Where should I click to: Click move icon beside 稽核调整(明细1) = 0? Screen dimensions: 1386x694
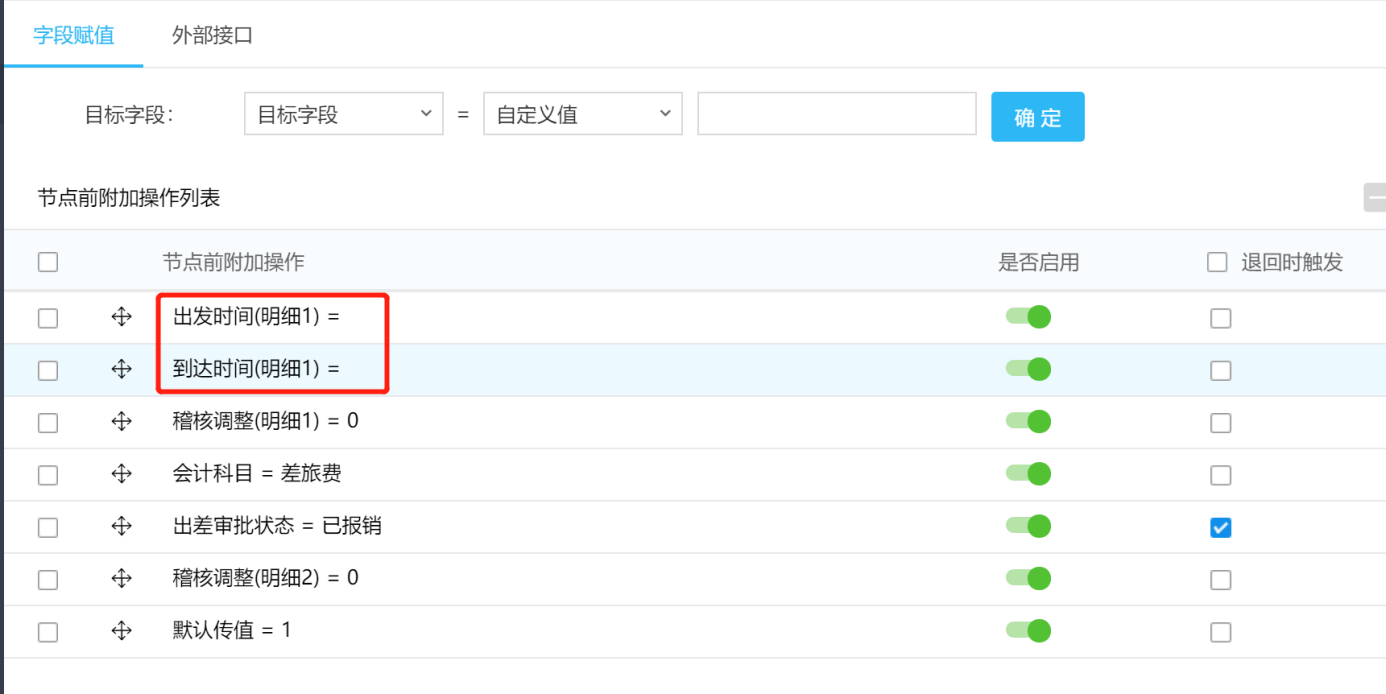[x=121, y=422]
